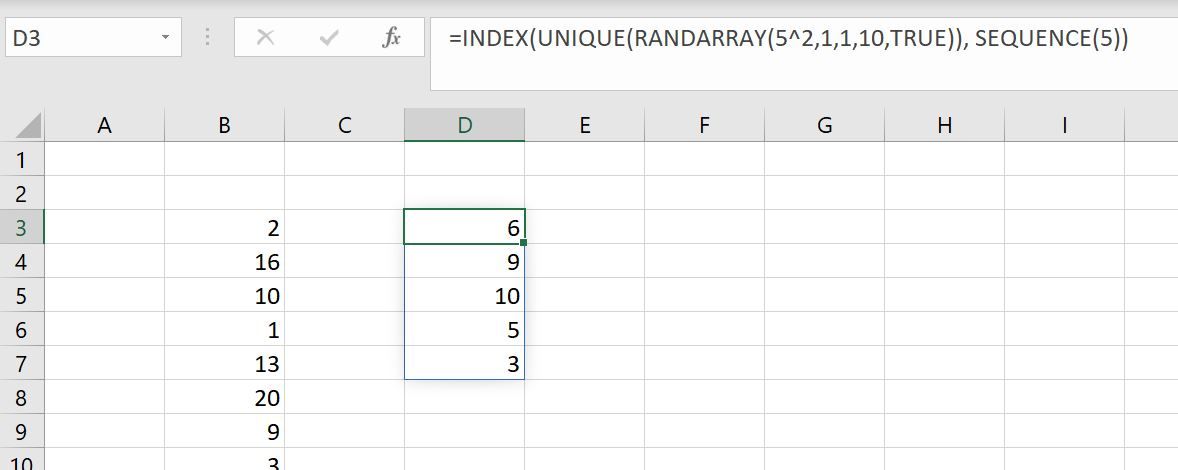The image size is (1178, 470).
Task: Select cell B8 containing 20
Action: pos(224,397)
